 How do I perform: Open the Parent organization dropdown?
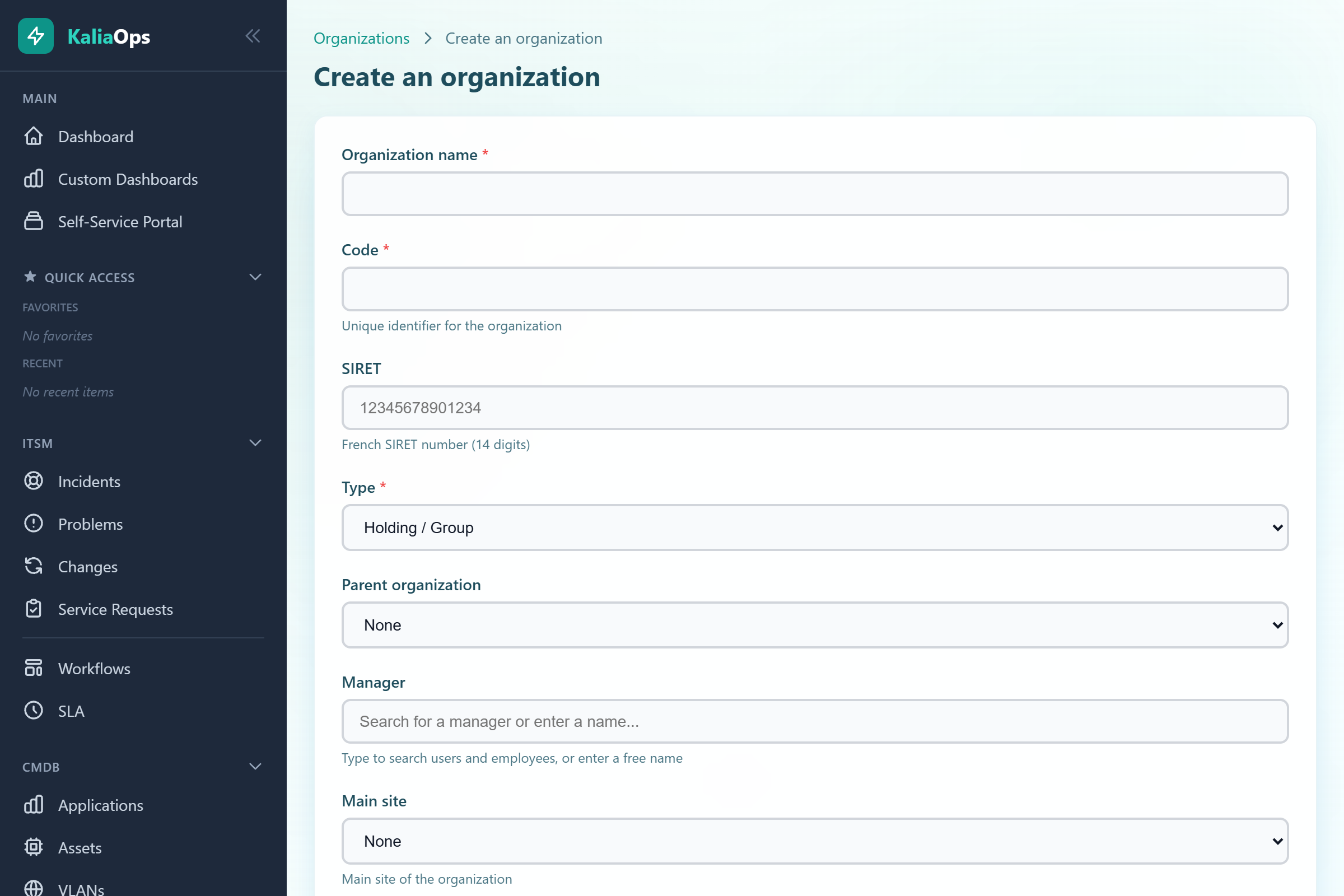[x=814, y=624]
